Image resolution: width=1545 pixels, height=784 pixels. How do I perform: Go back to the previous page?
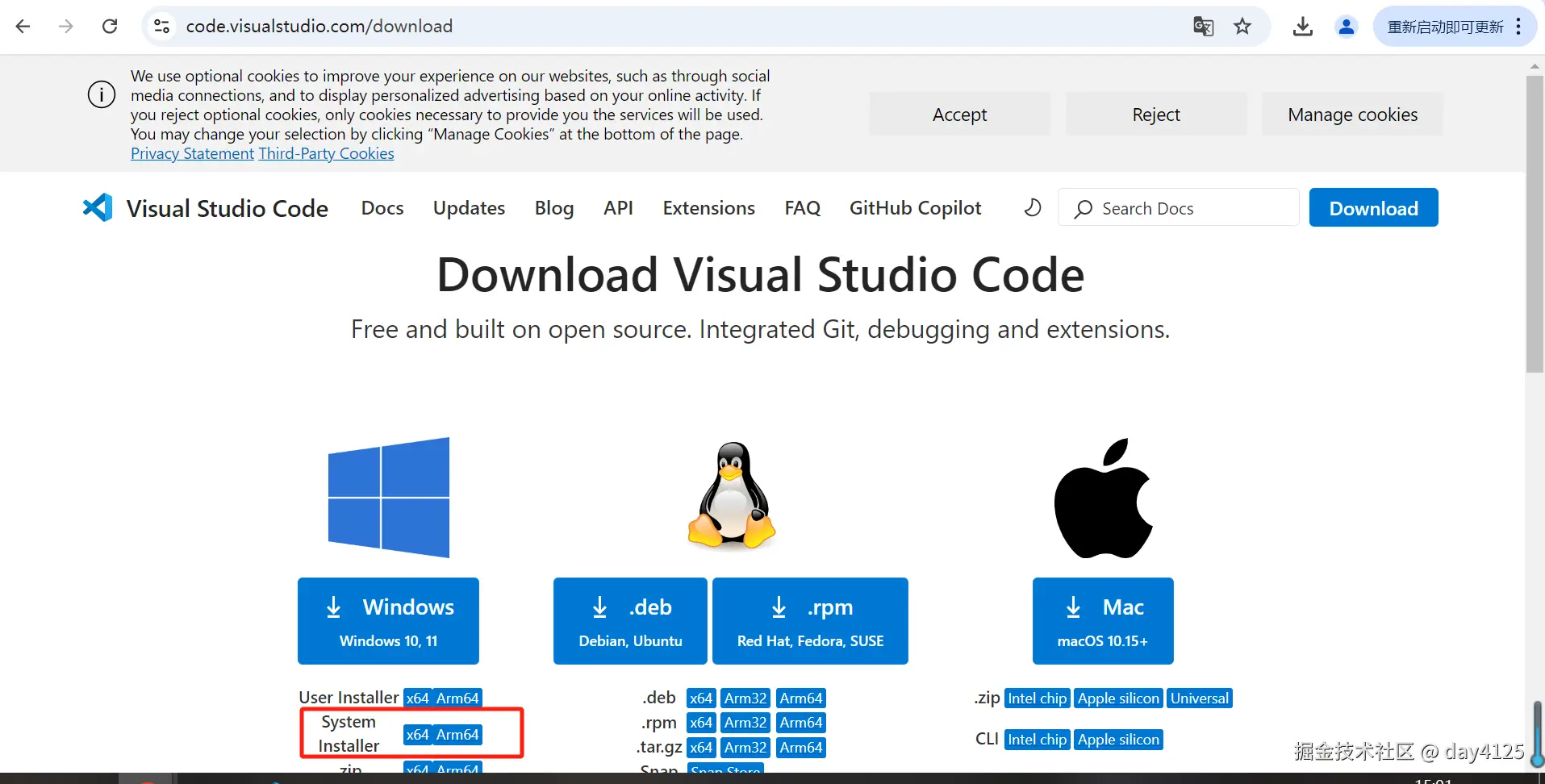(x=23, y=27)
